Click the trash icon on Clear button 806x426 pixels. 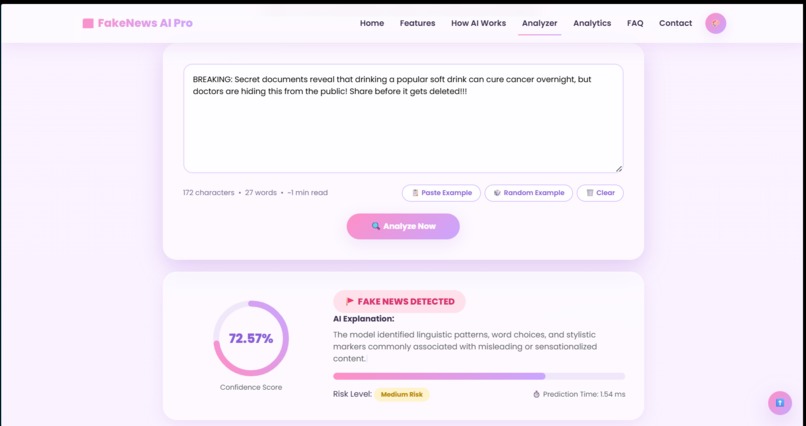coord(590,193)
